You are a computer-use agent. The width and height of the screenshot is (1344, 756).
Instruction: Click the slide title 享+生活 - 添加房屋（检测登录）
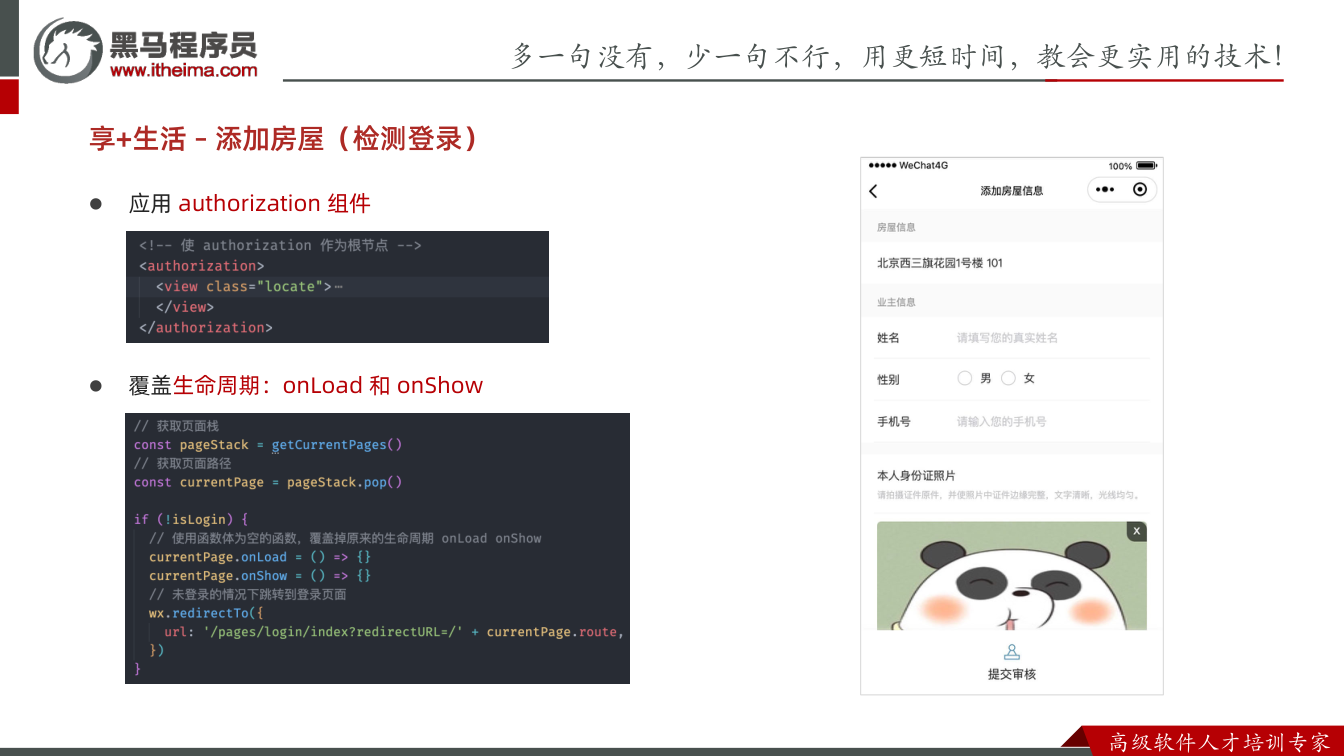[x=284, y=139]
